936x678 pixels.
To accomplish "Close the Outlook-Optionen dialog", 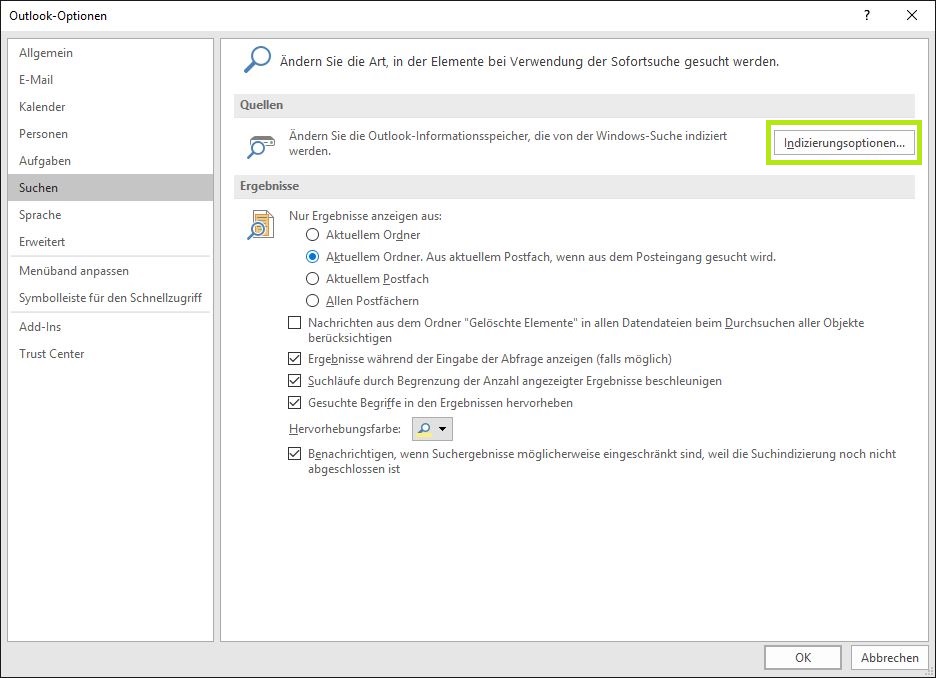I will pos(912,16).
